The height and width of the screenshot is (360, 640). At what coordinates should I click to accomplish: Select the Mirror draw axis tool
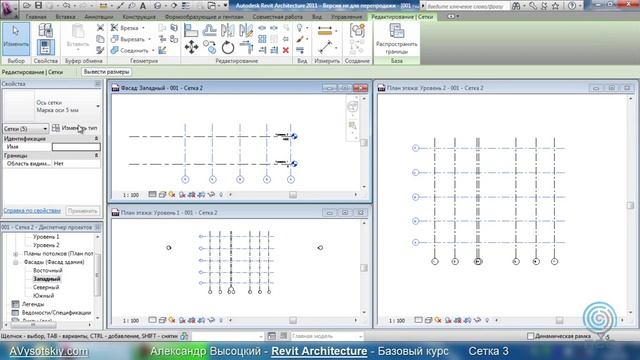[x=246, y=30]
